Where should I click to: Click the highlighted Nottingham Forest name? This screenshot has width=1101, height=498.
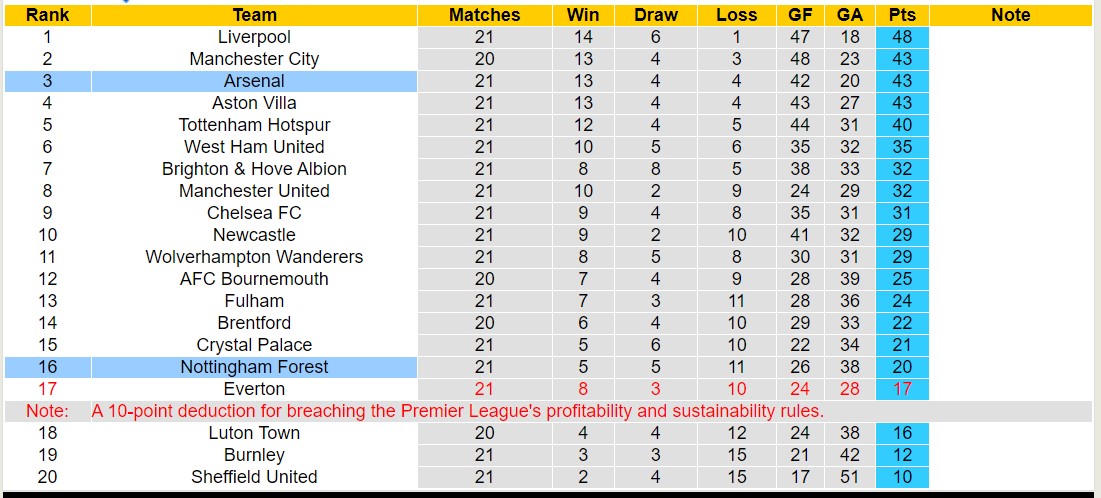(x=254, y=367)
